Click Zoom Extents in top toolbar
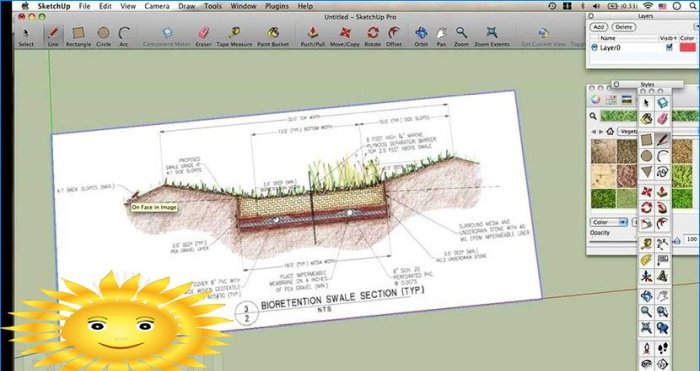 pyautogui.click(x=492, y=36)
